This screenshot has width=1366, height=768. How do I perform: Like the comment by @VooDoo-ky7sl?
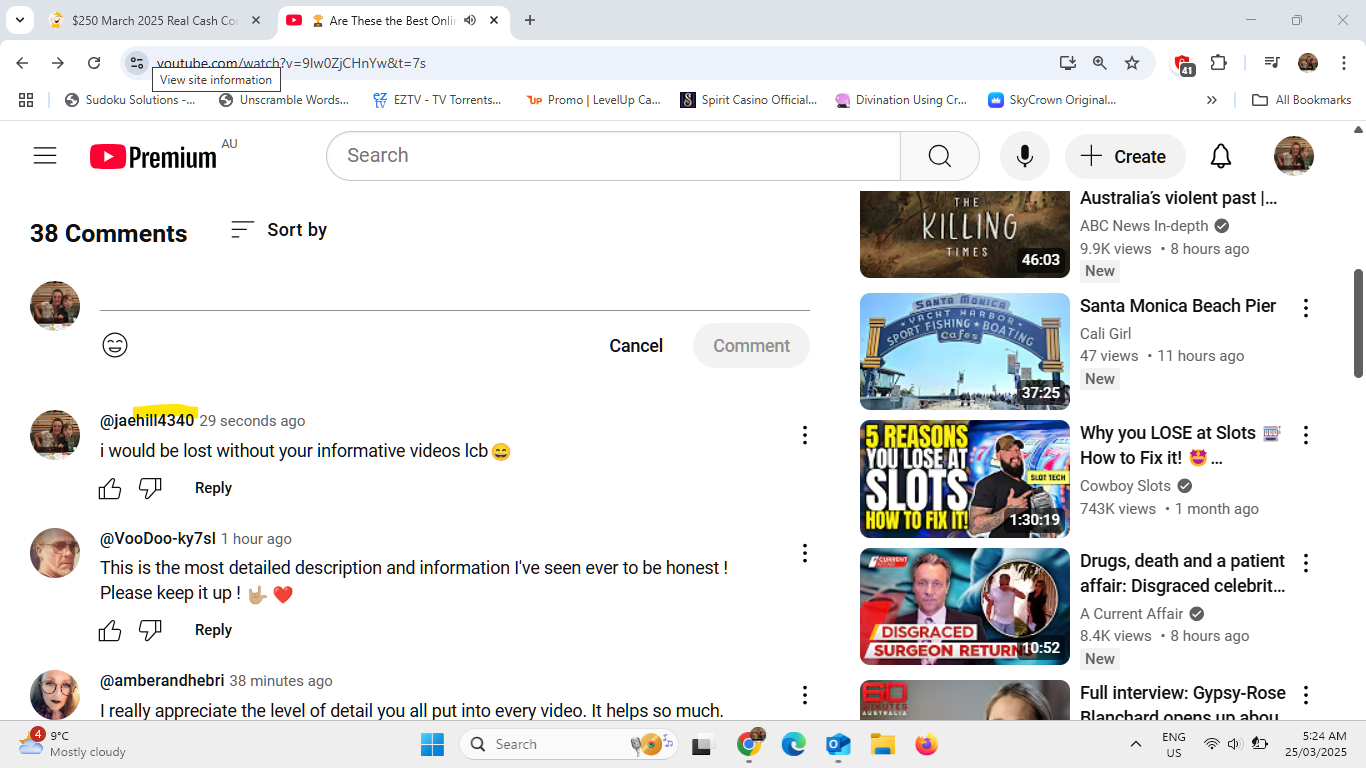[110, 630]
